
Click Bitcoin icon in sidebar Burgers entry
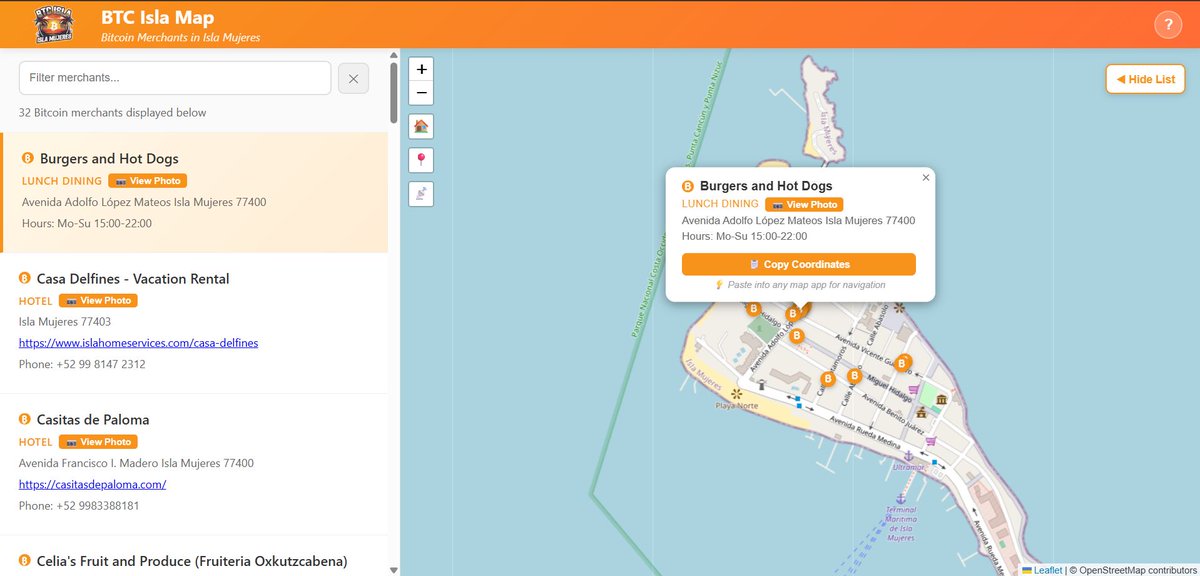click(28, 159)
